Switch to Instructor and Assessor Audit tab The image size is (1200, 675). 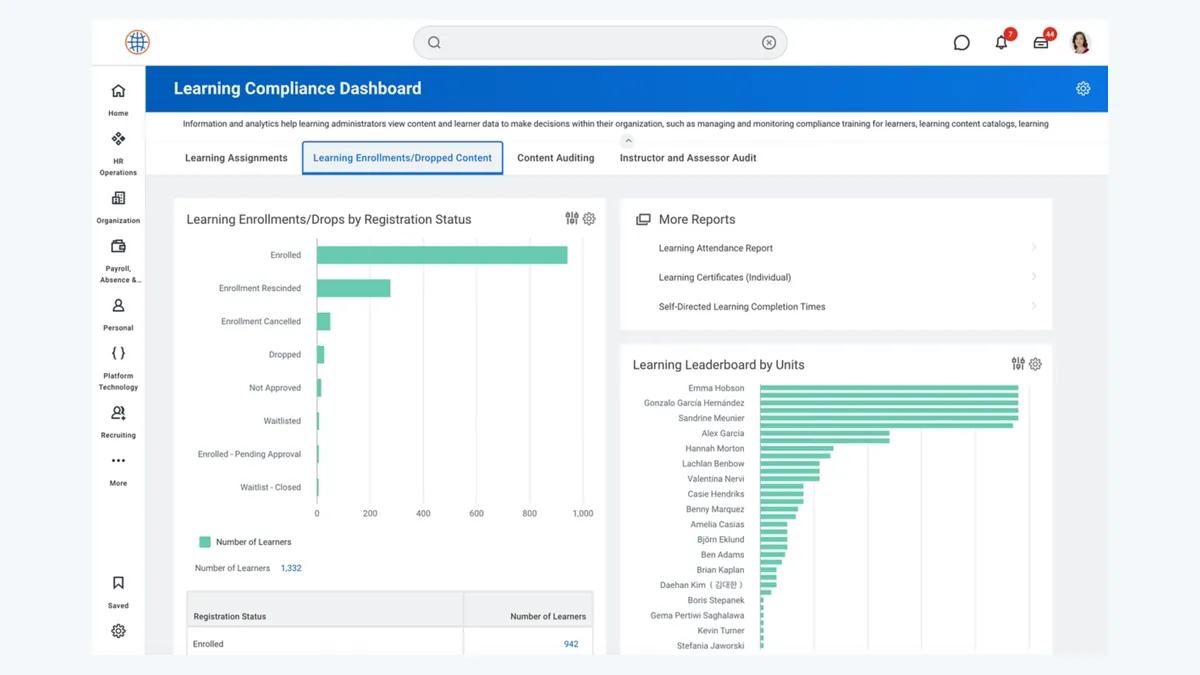688,158
